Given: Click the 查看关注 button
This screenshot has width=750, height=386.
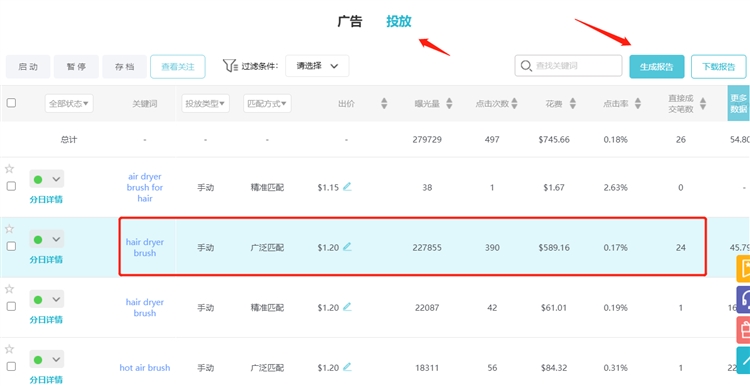Looking at the screenshot, I should pos(177,66).
